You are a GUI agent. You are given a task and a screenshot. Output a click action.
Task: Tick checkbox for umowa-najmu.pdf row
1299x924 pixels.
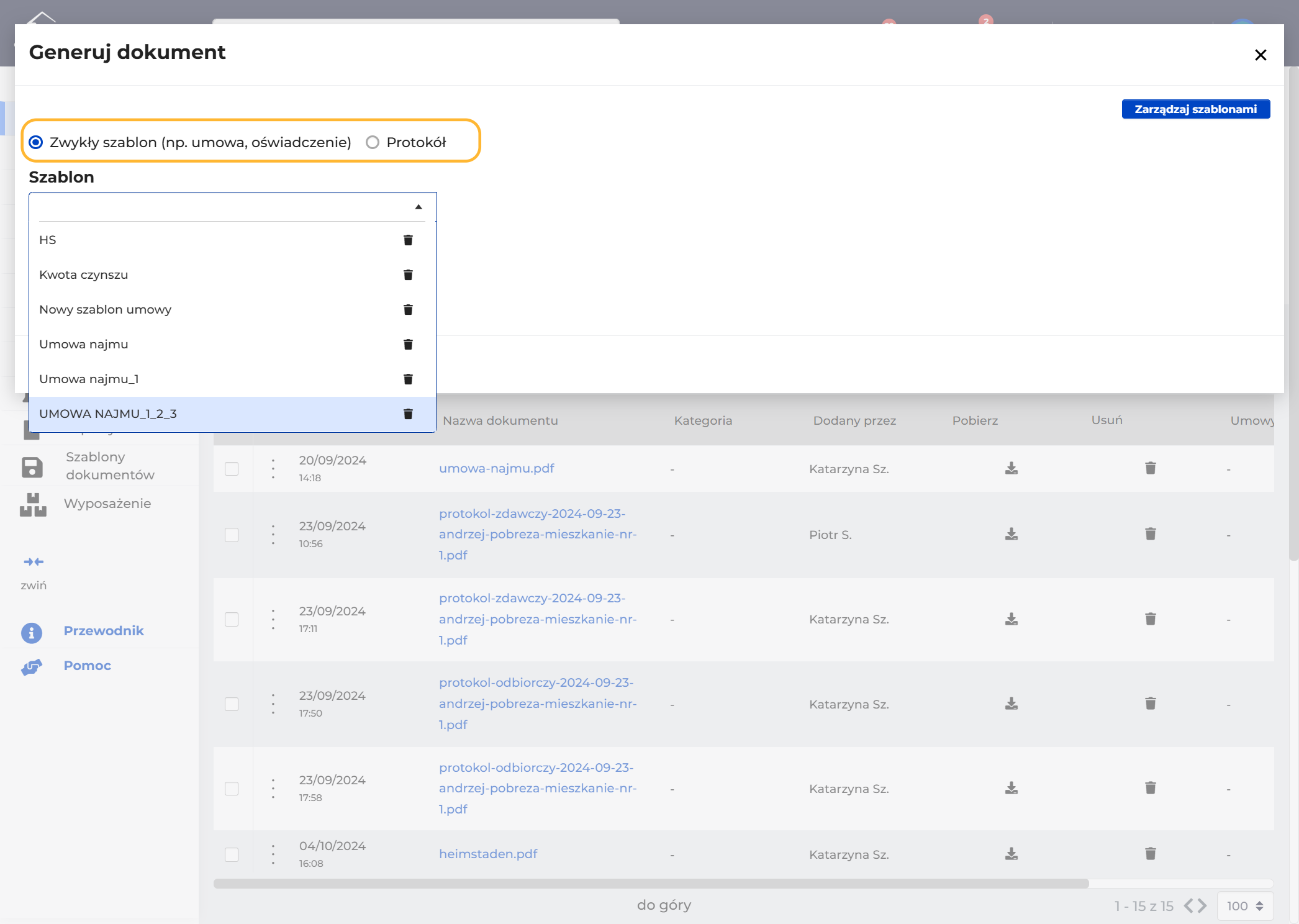232,469
